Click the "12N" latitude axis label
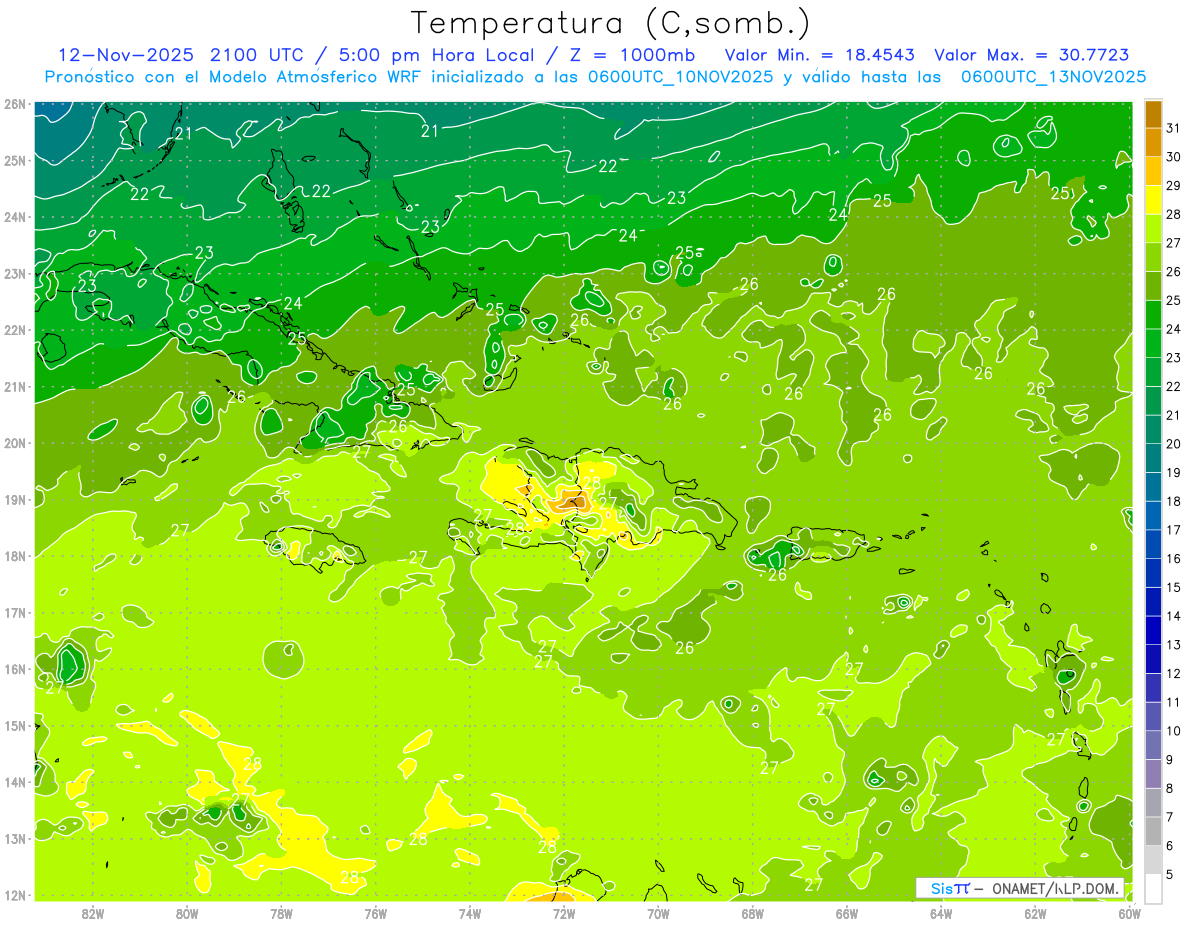 coord(14,895)
